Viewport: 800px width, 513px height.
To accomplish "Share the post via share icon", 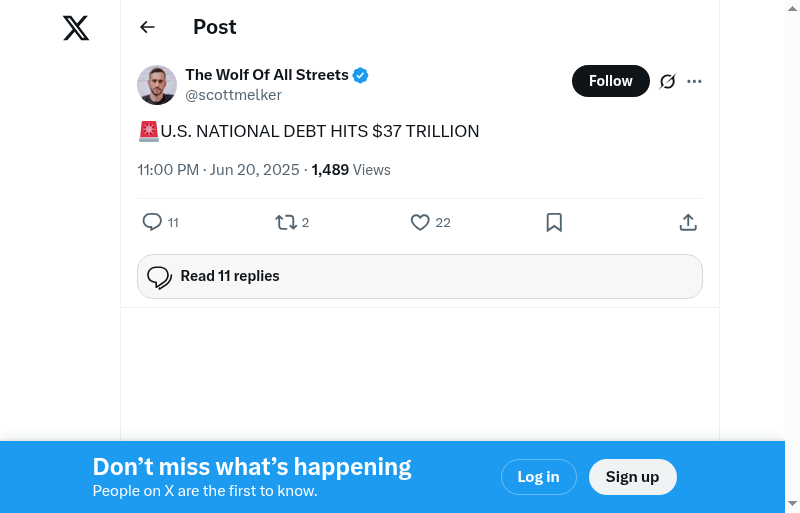I will 688,222.
